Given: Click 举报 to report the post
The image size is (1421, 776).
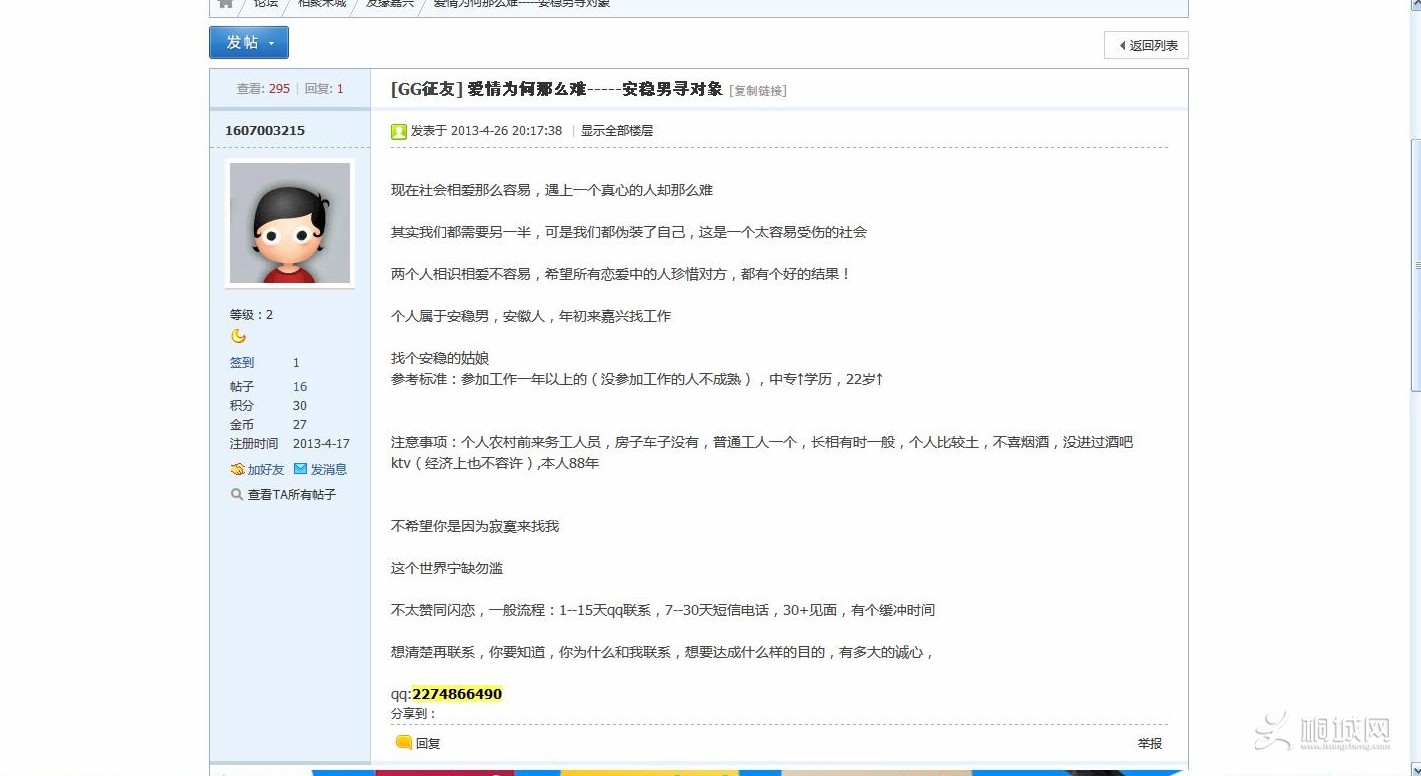Looking at the screenshot, I should (1149, 743).
